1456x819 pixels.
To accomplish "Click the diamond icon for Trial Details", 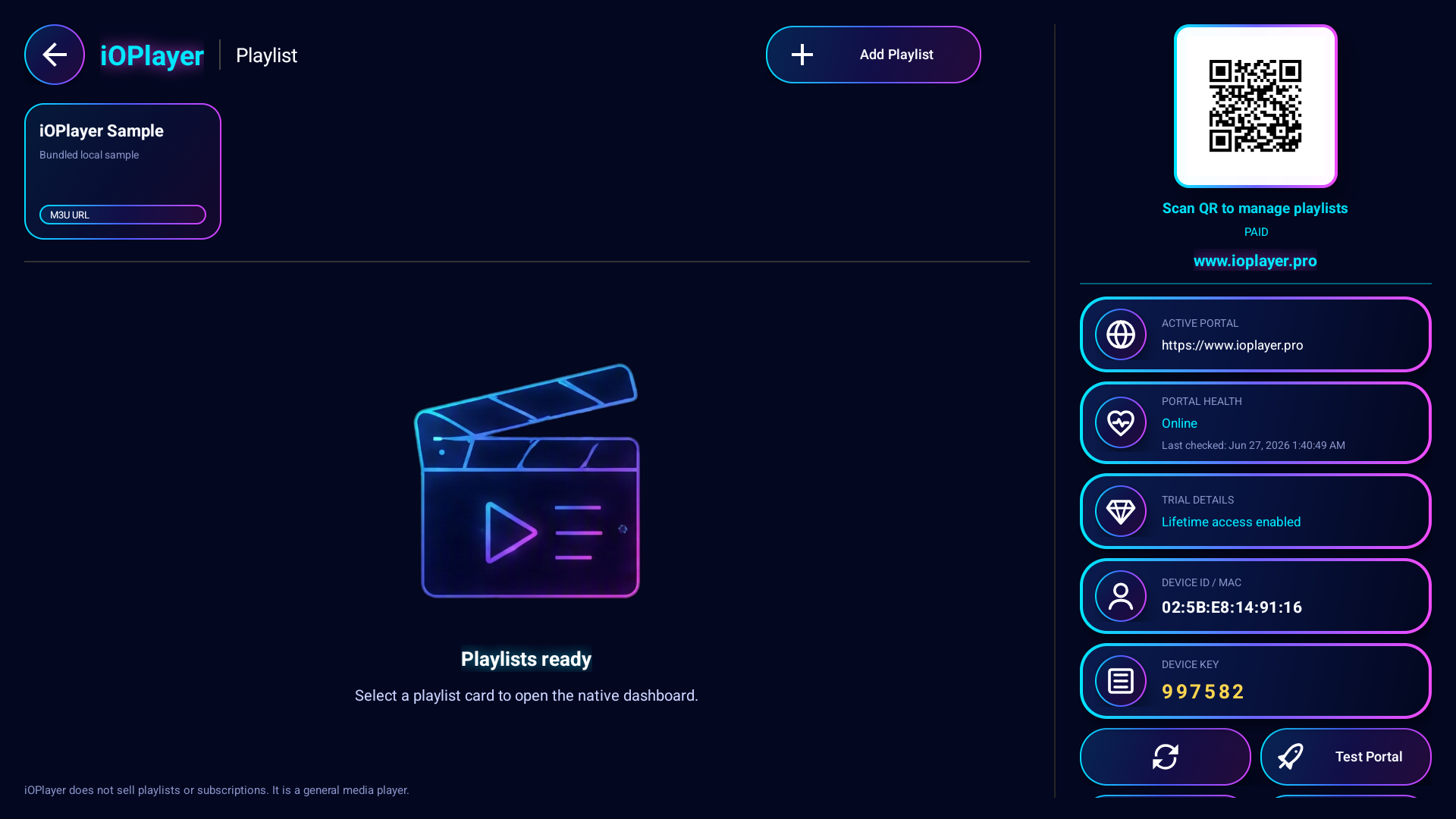I will pyautogui.click(x=1120, y=511).
